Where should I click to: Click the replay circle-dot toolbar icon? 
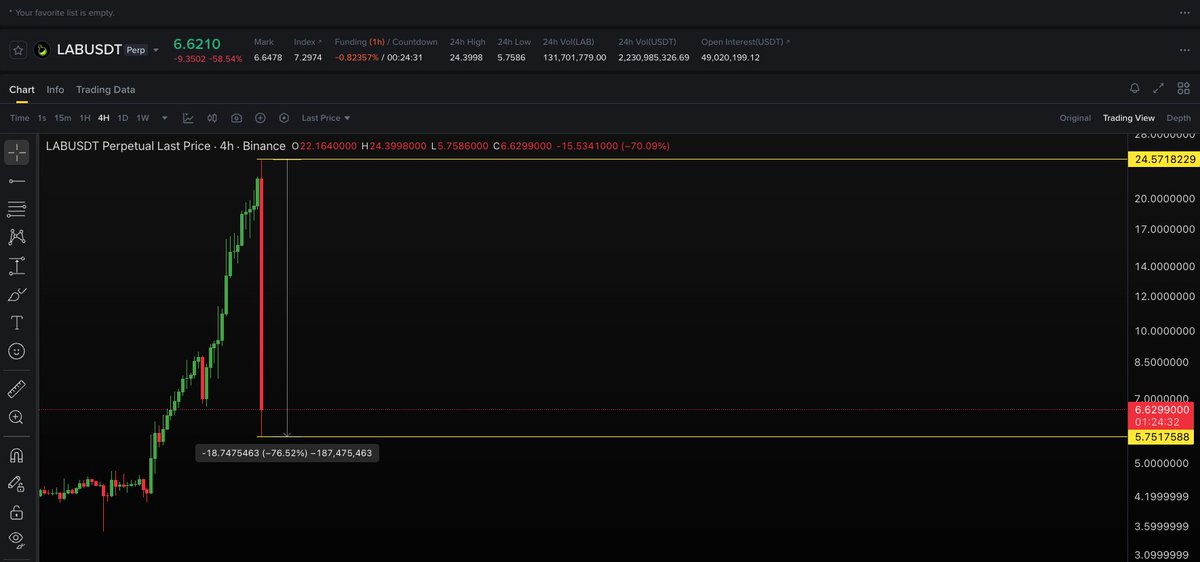pyautogui.click(x=284, y=118)
